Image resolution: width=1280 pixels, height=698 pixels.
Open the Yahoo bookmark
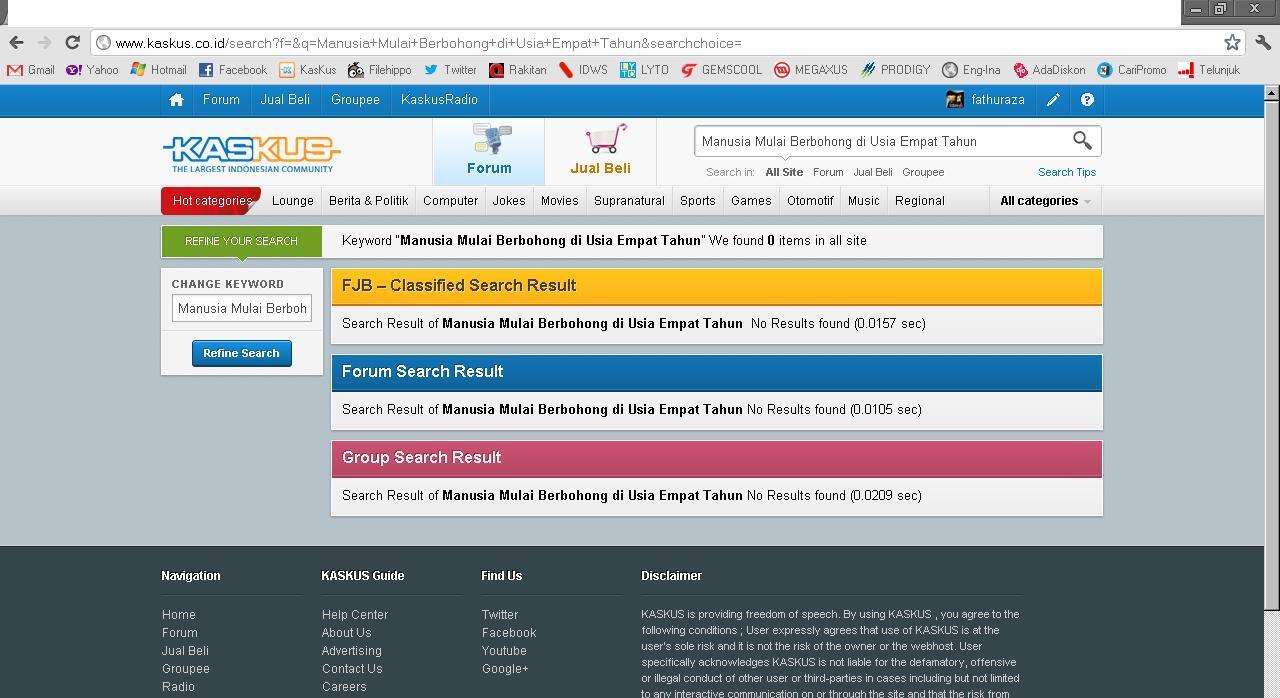[x=92, y=70]
